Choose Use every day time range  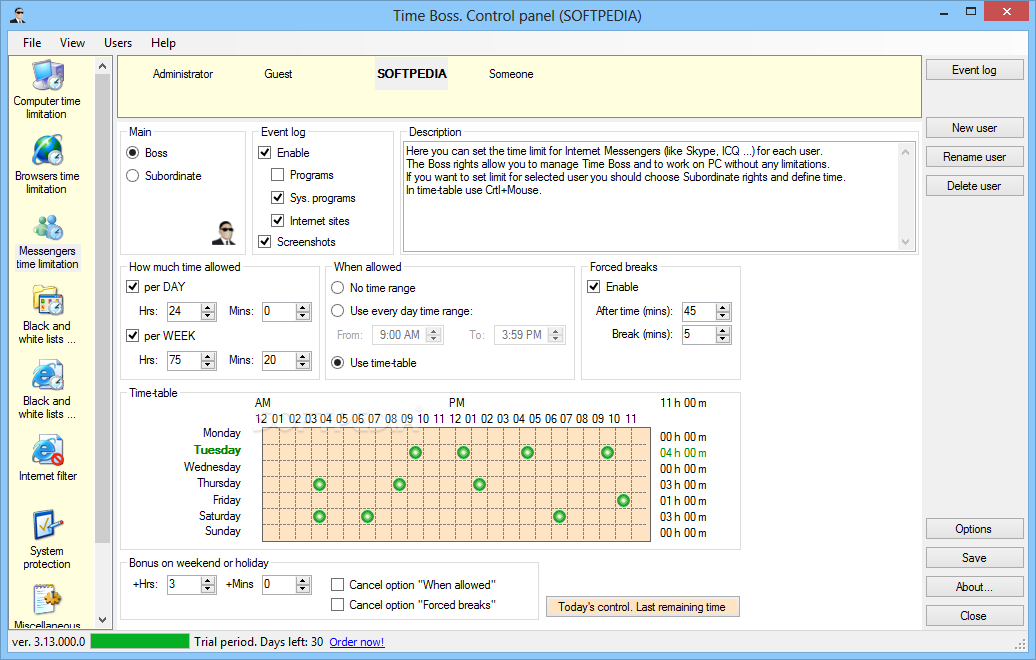click(338, 311)
